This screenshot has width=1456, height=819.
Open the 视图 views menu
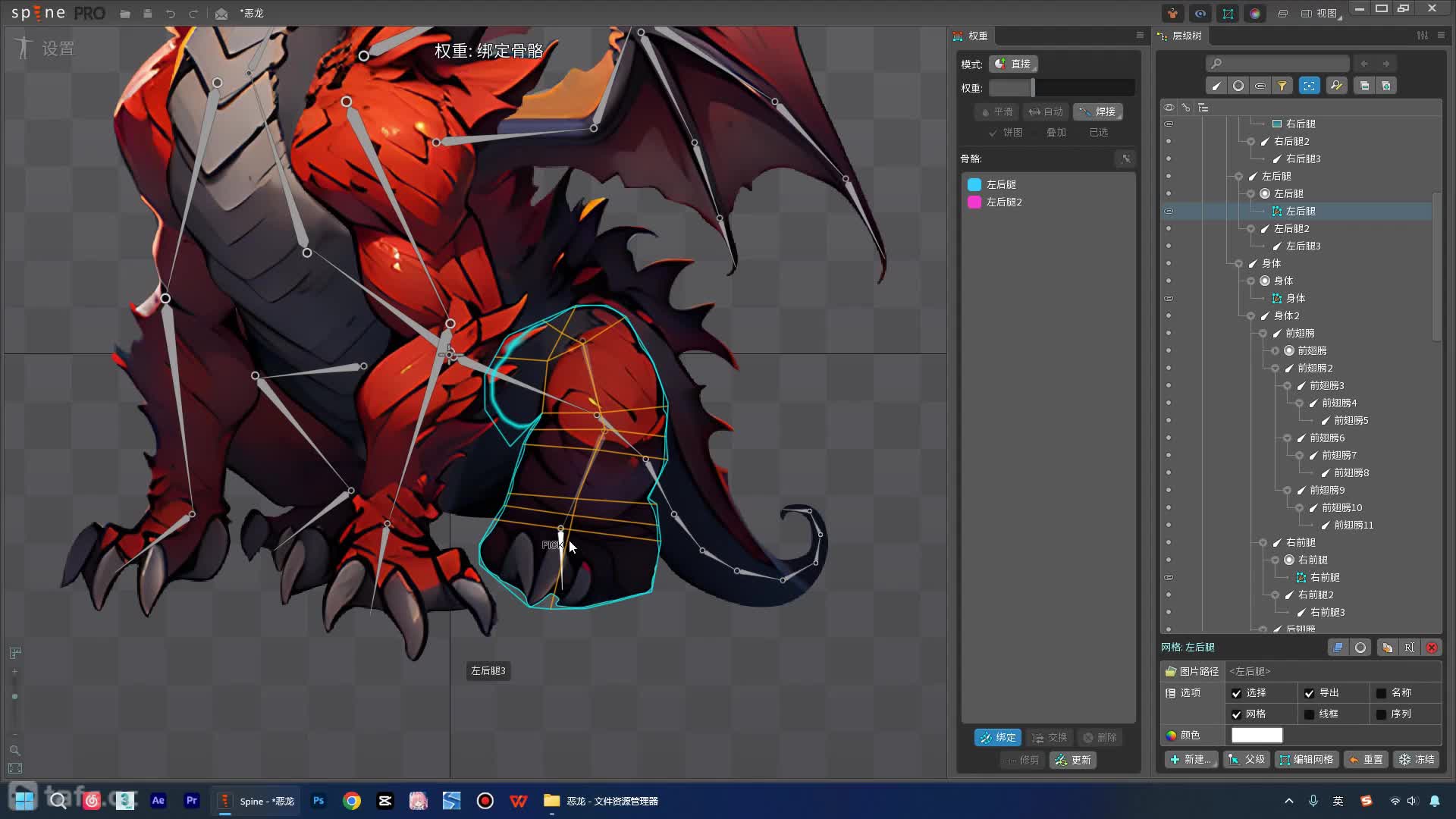pyautogui.click(x=1322, y=14)
